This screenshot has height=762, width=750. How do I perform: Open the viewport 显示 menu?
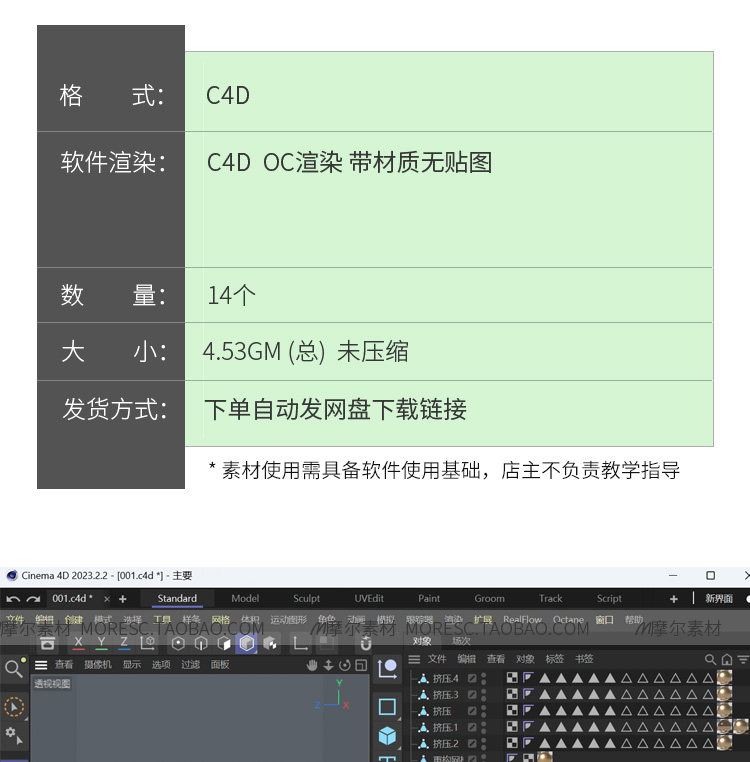pos(132,664)
